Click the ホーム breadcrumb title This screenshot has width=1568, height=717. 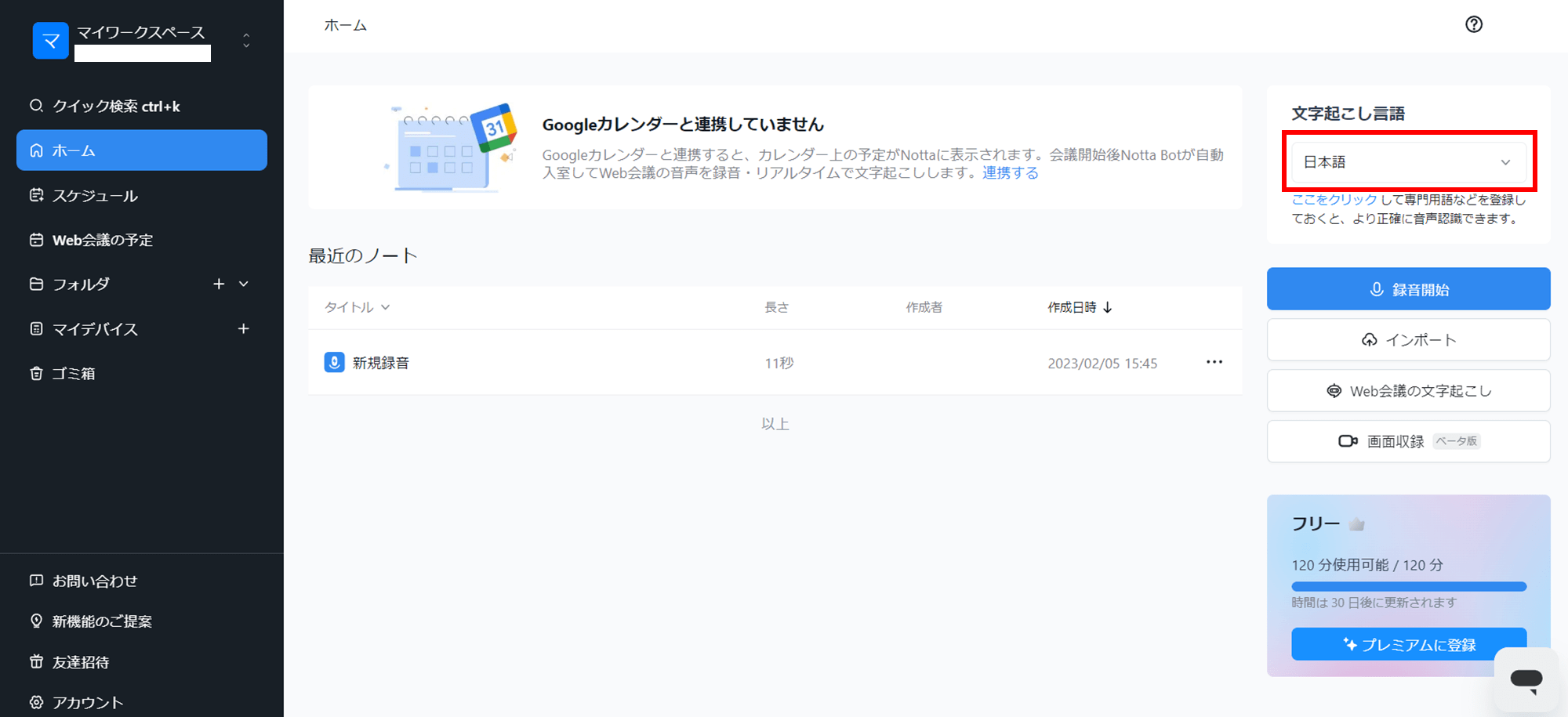click(346, 26)
